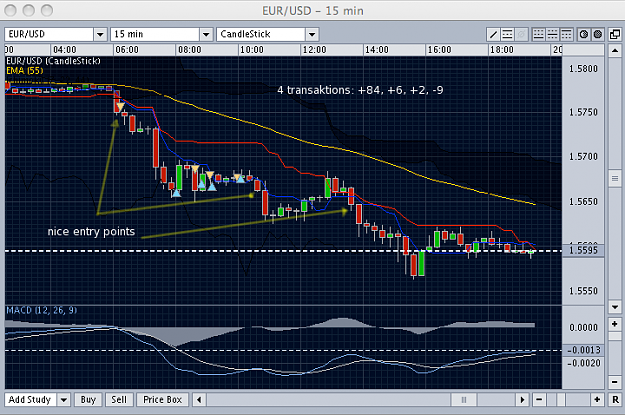The height and width of the screenshot is (415, 625).
Task: Click the vertical zoom minus button
Action: [615, 382]
